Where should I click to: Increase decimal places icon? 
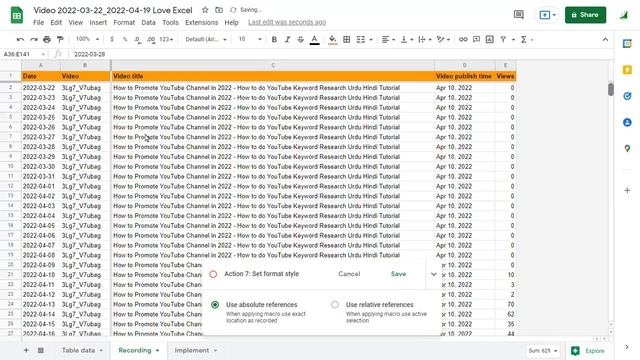151,40
